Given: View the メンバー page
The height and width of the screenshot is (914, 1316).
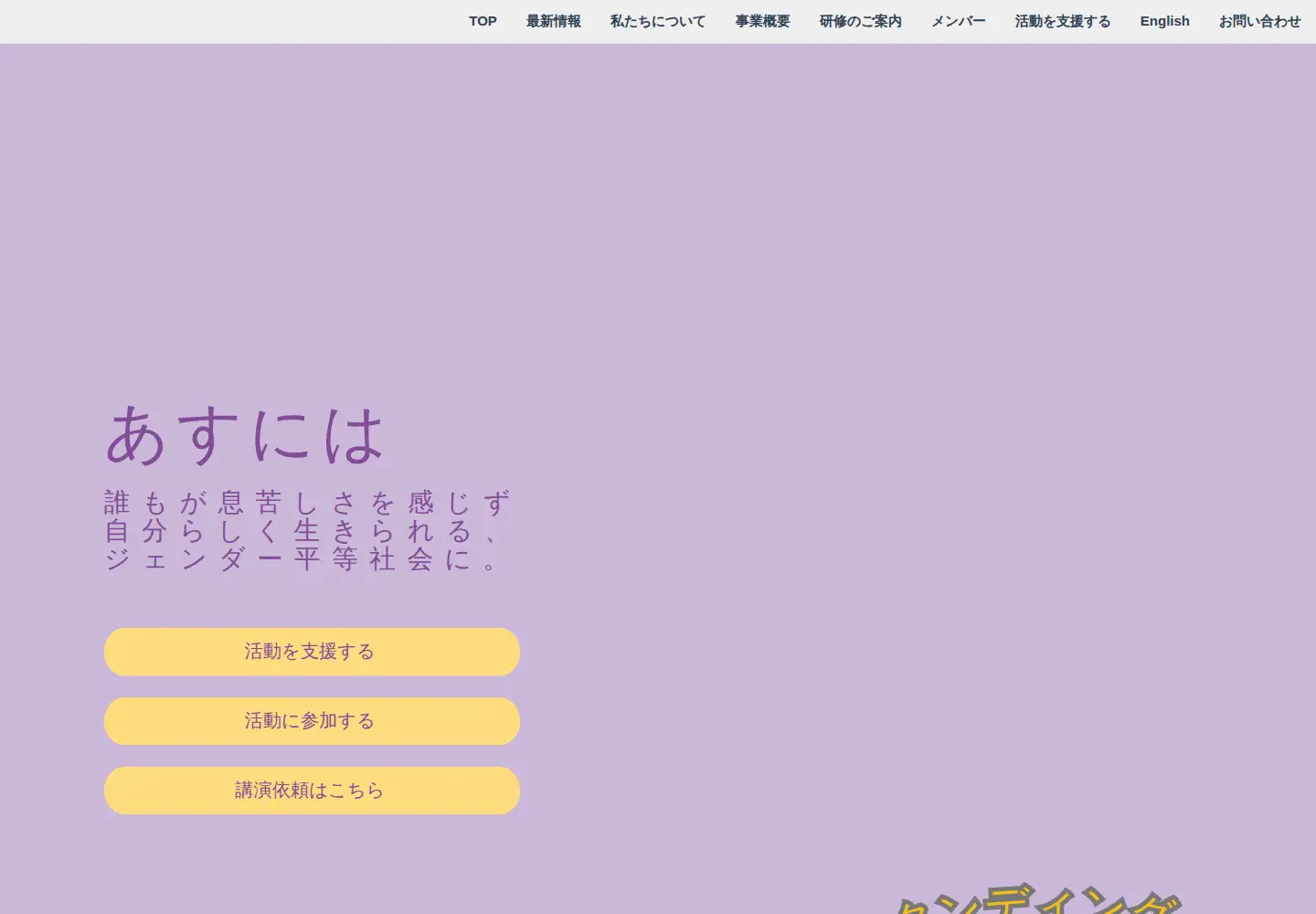Looking at the screenshot, I should click(959, 21).
